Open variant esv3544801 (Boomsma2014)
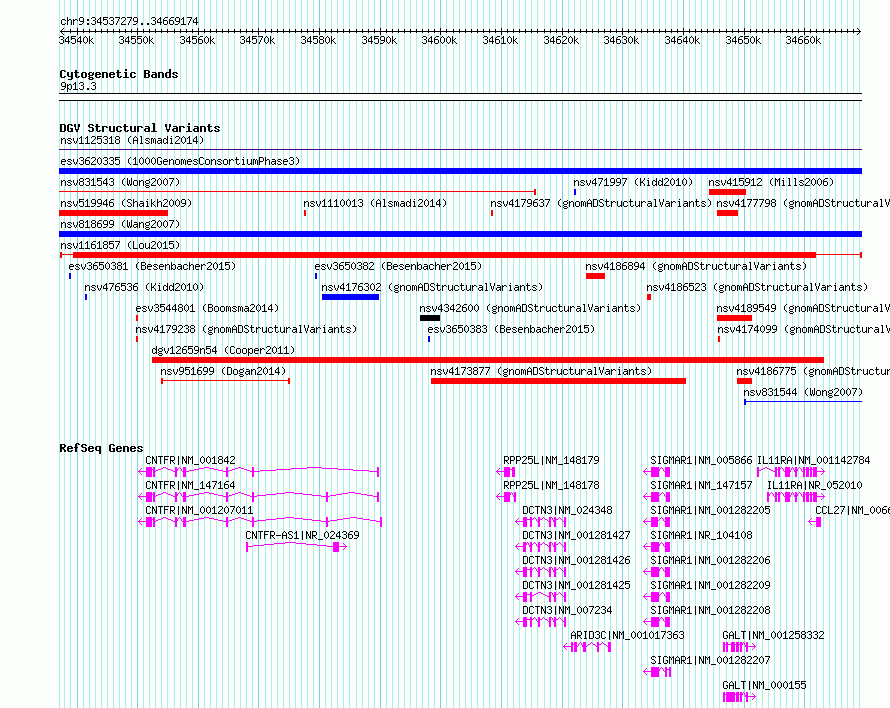890x708 pixels. (207, 308)
